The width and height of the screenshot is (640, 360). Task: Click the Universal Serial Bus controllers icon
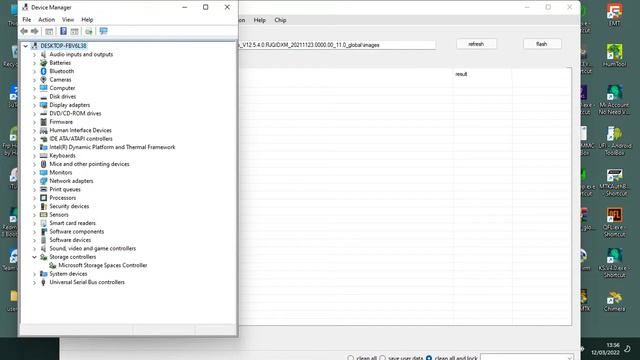point(44,282)
